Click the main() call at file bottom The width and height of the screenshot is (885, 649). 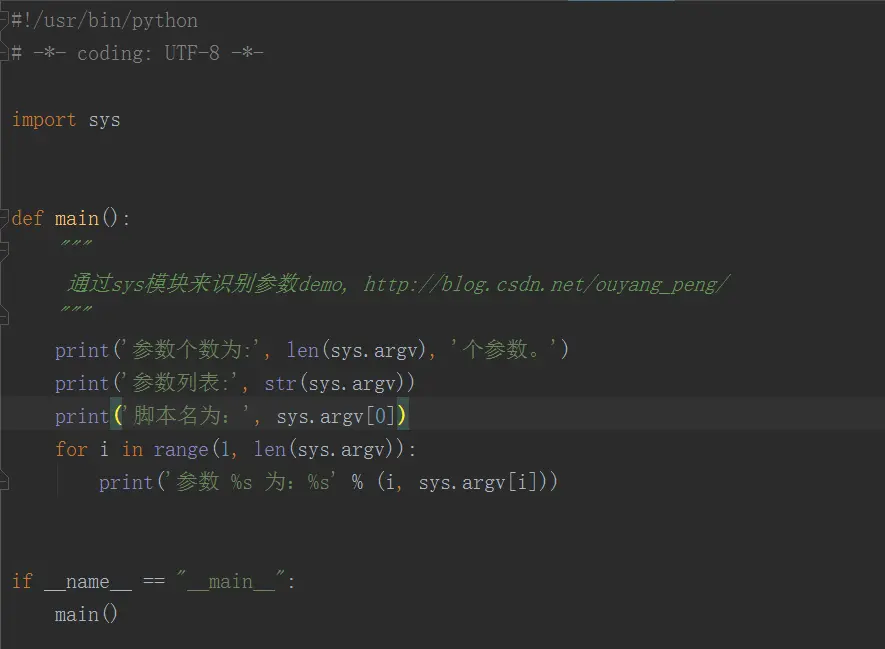click(85, 614)
